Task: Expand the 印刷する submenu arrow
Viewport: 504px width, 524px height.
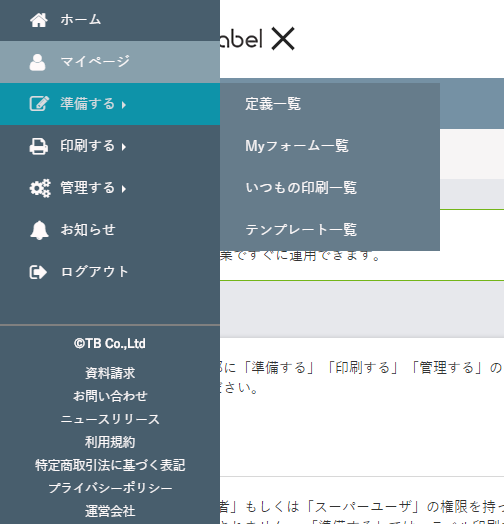Action: (x=124, y=147)
